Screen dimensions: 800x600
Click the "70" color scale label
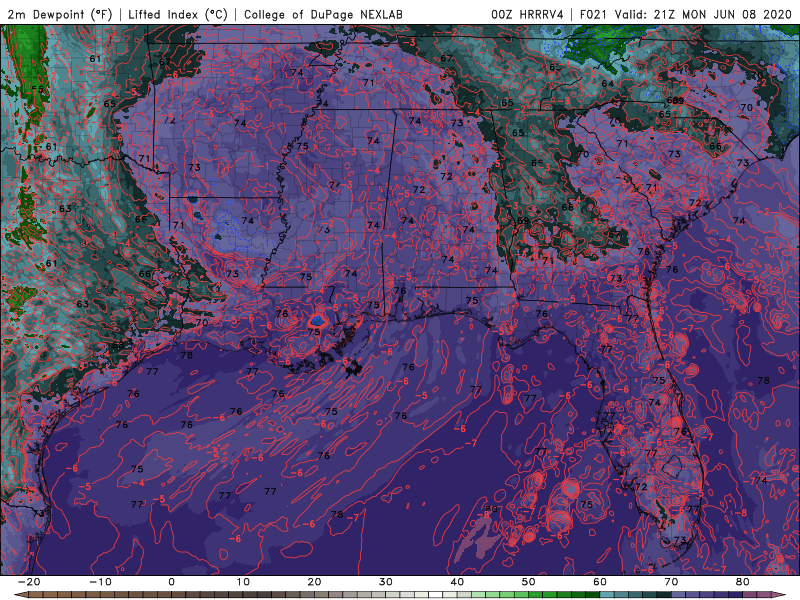(671, 582)
